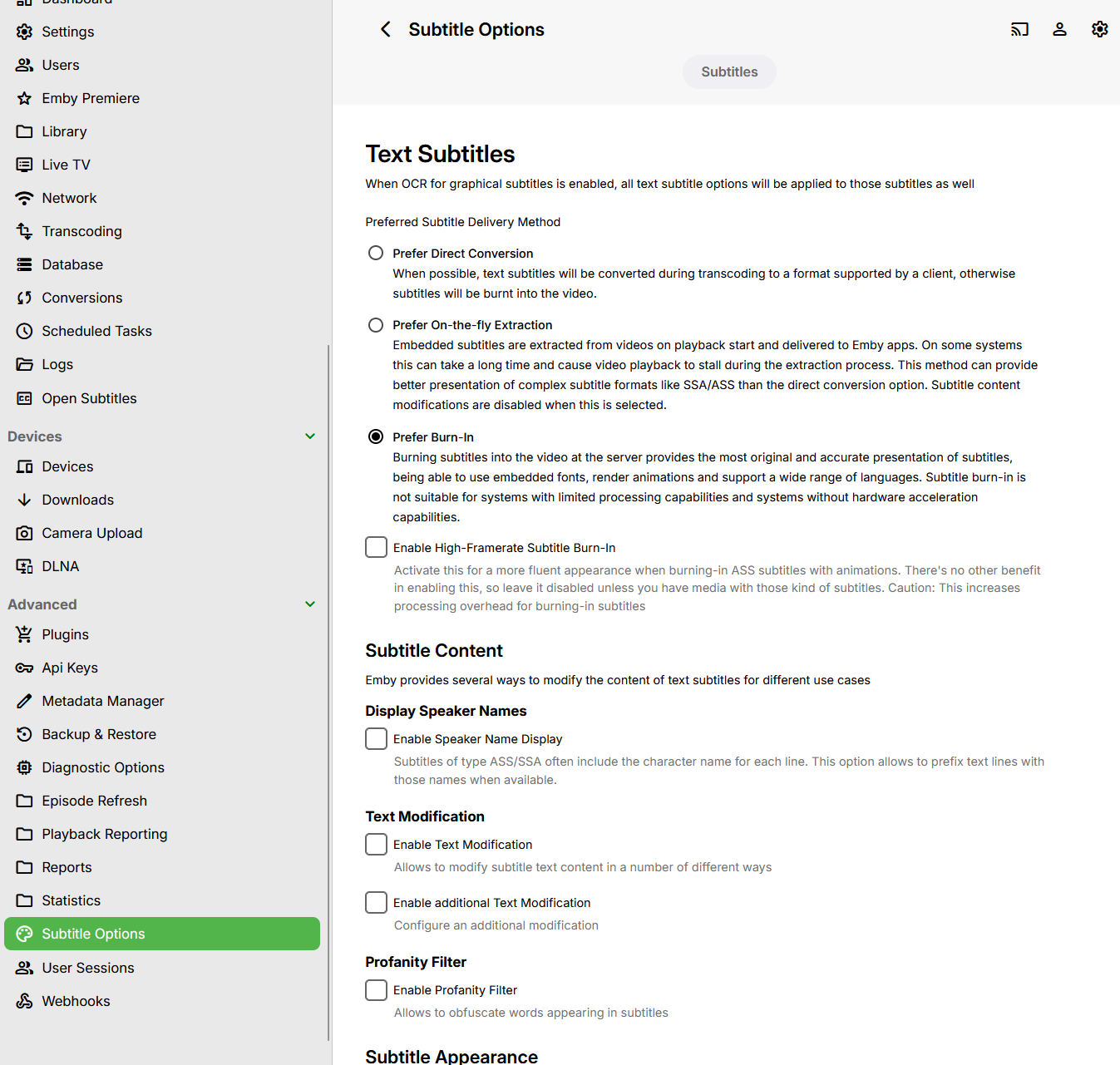Collapse the Advanced section chevron
1120x1065 pixels.
point(310,604)
